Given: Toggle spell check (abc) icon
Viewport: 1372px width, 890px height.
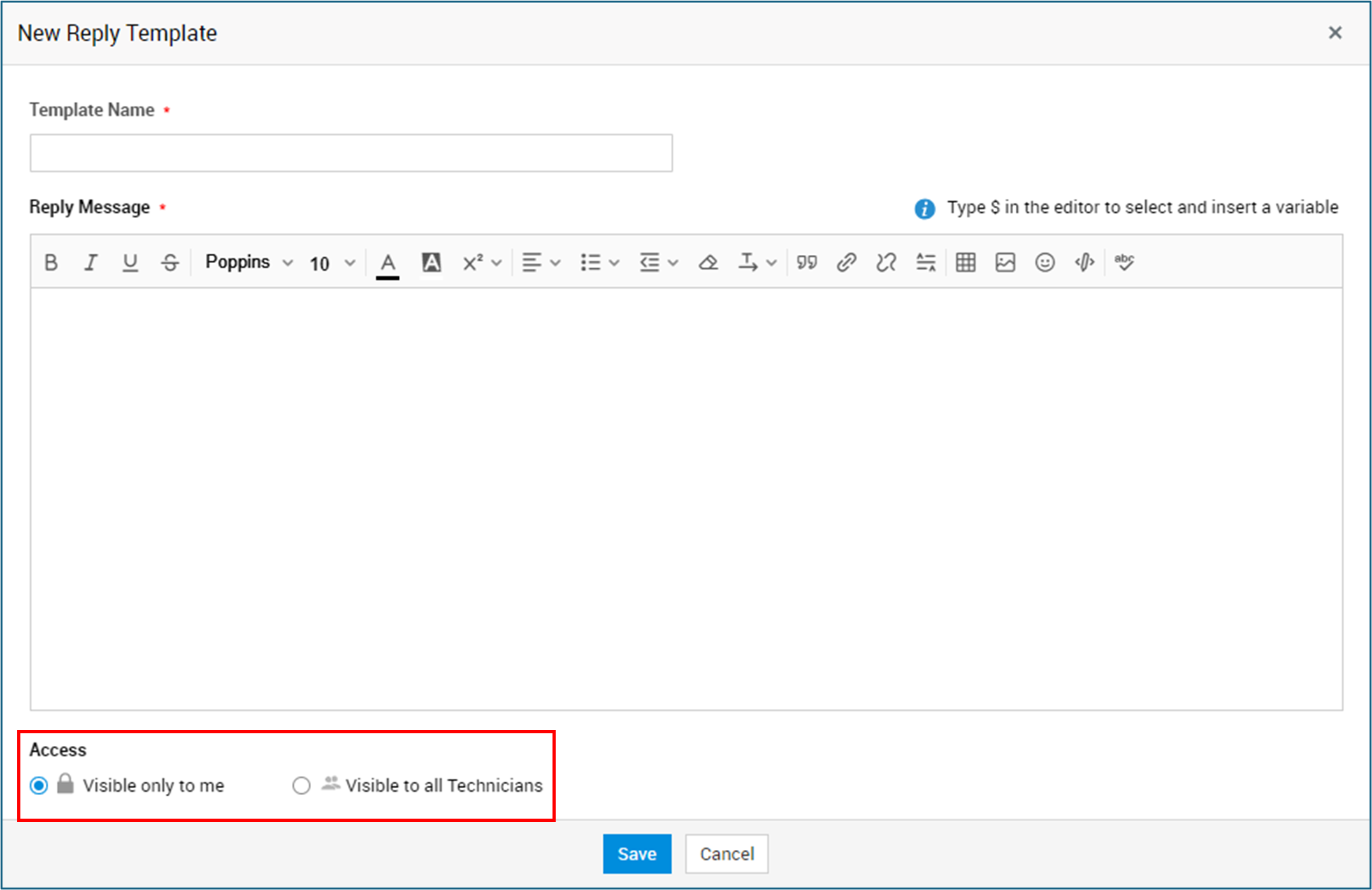Looking at the screenshot, I should [x=1124, y=262].
